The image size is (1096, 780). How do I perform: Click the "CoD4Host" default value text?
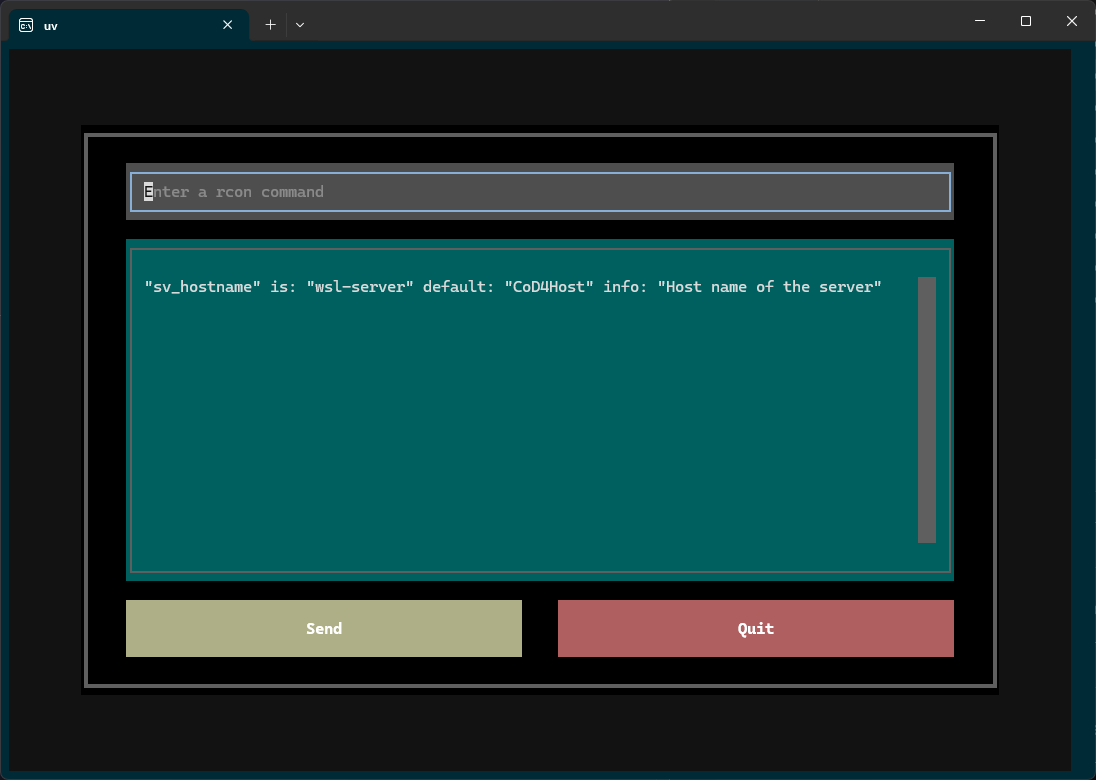(549, 287)
